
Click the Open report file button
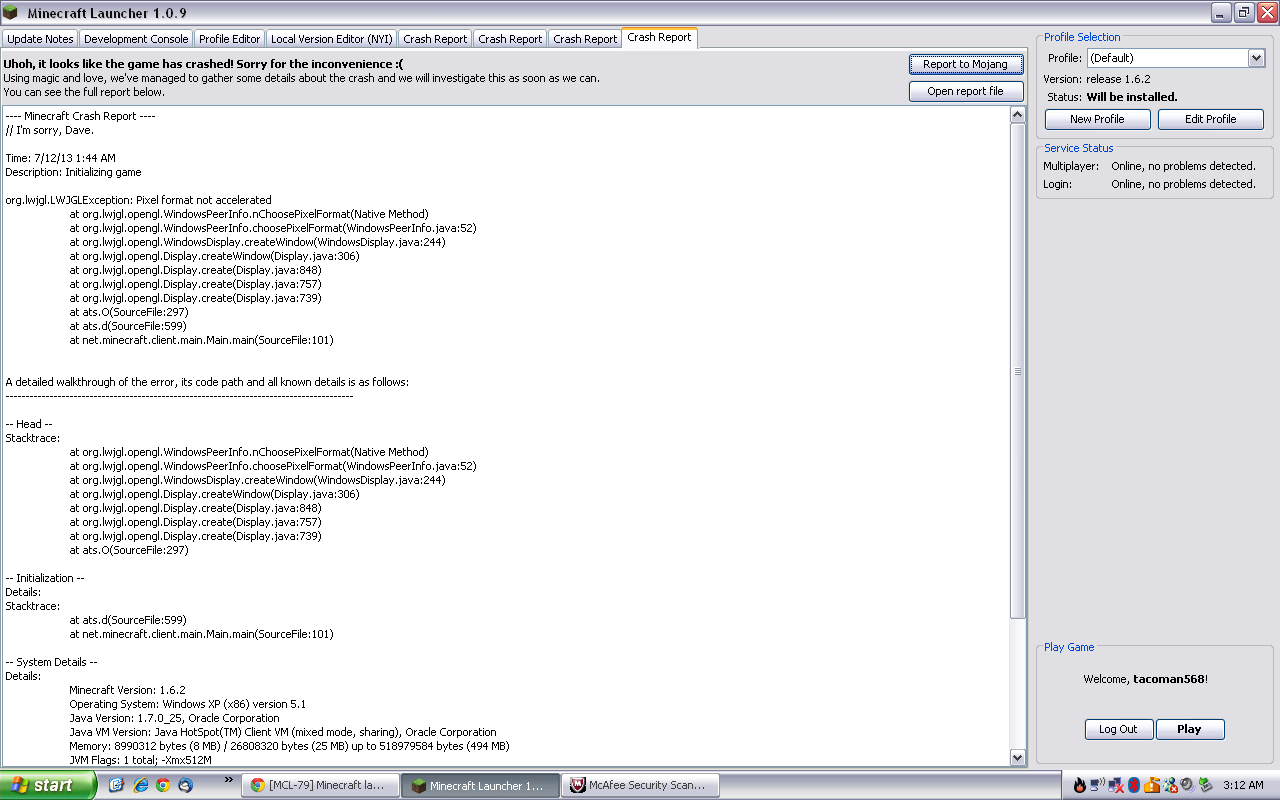tap(966, 91)
